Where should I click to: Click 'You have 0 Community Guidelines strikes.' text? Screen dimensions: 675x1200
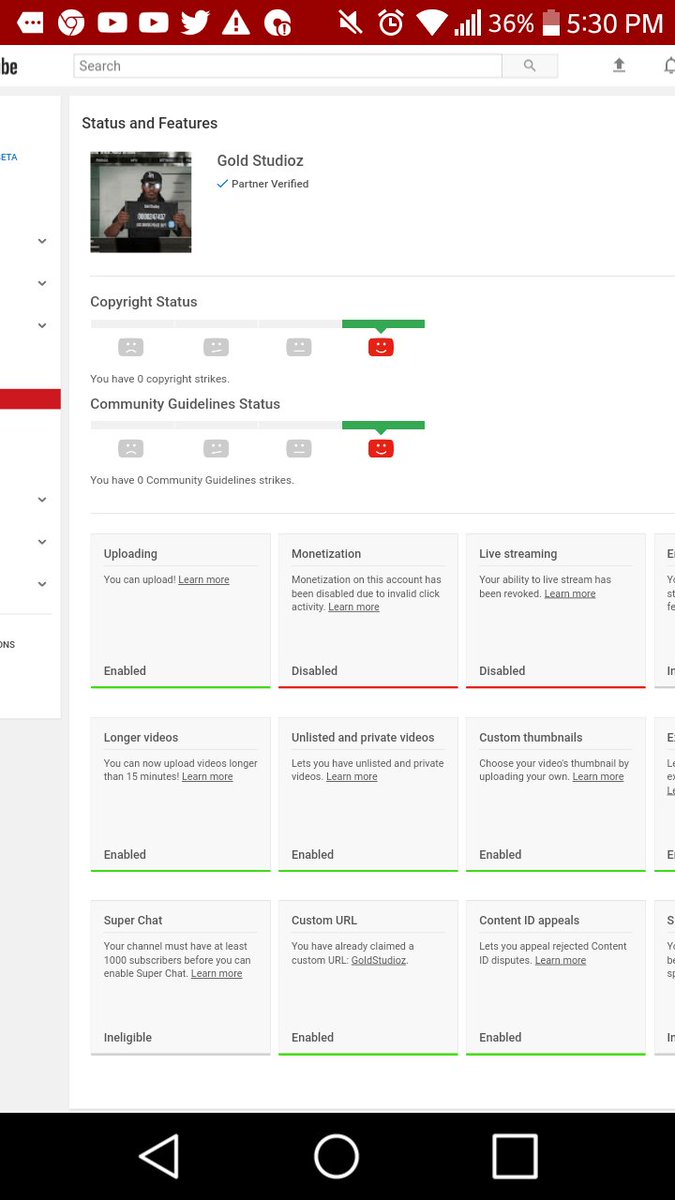[192, 480]
